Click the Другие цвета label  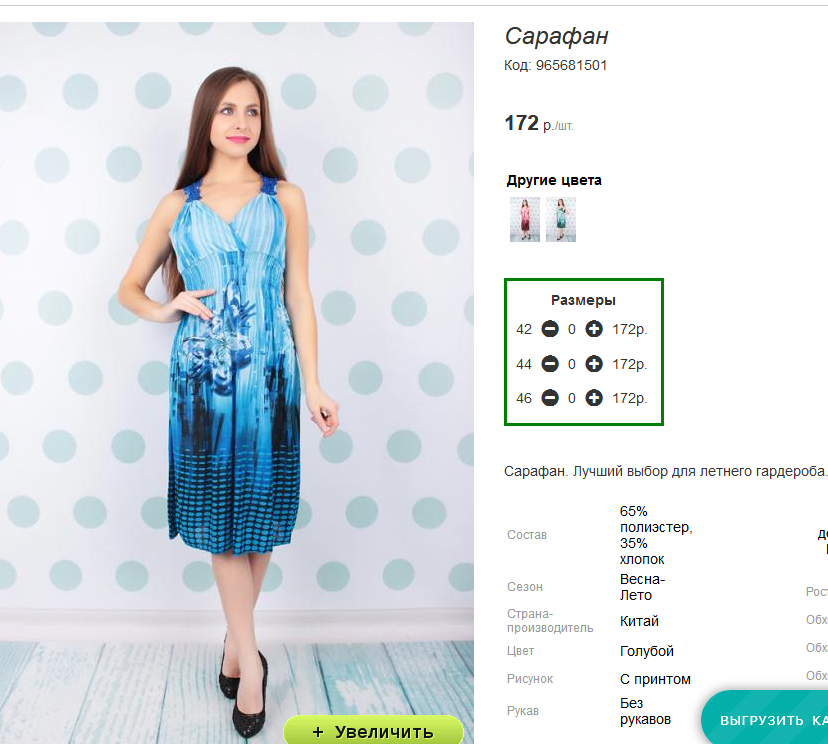pos(554,181)
